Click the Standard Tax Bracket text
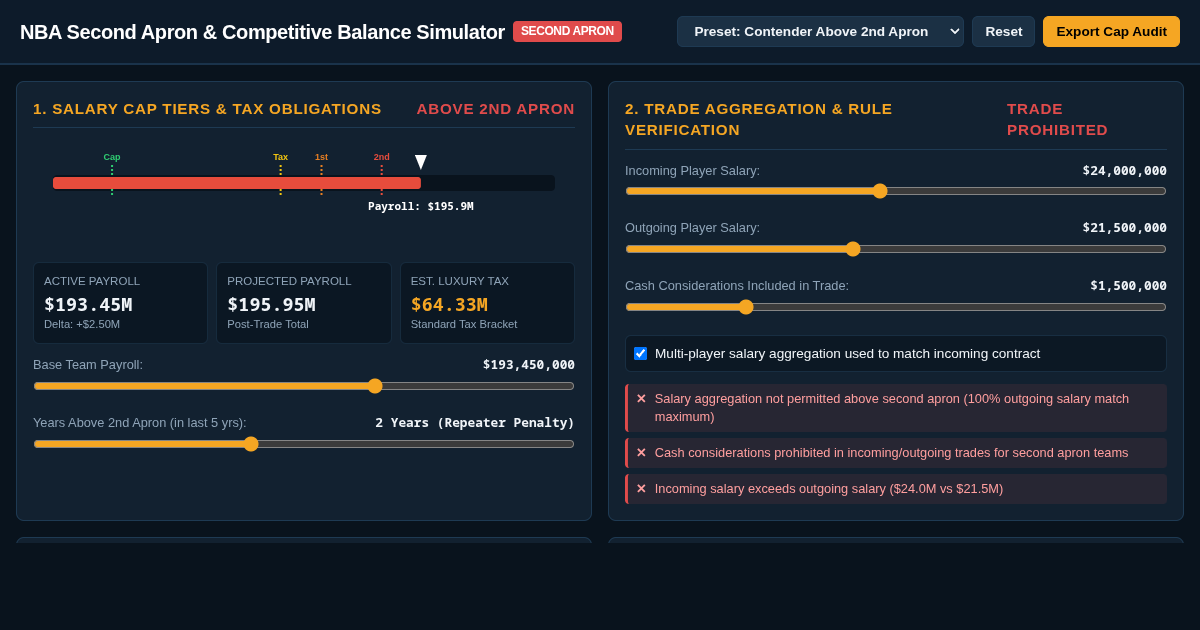1200x630 pixels. click(x=464, y=324)
